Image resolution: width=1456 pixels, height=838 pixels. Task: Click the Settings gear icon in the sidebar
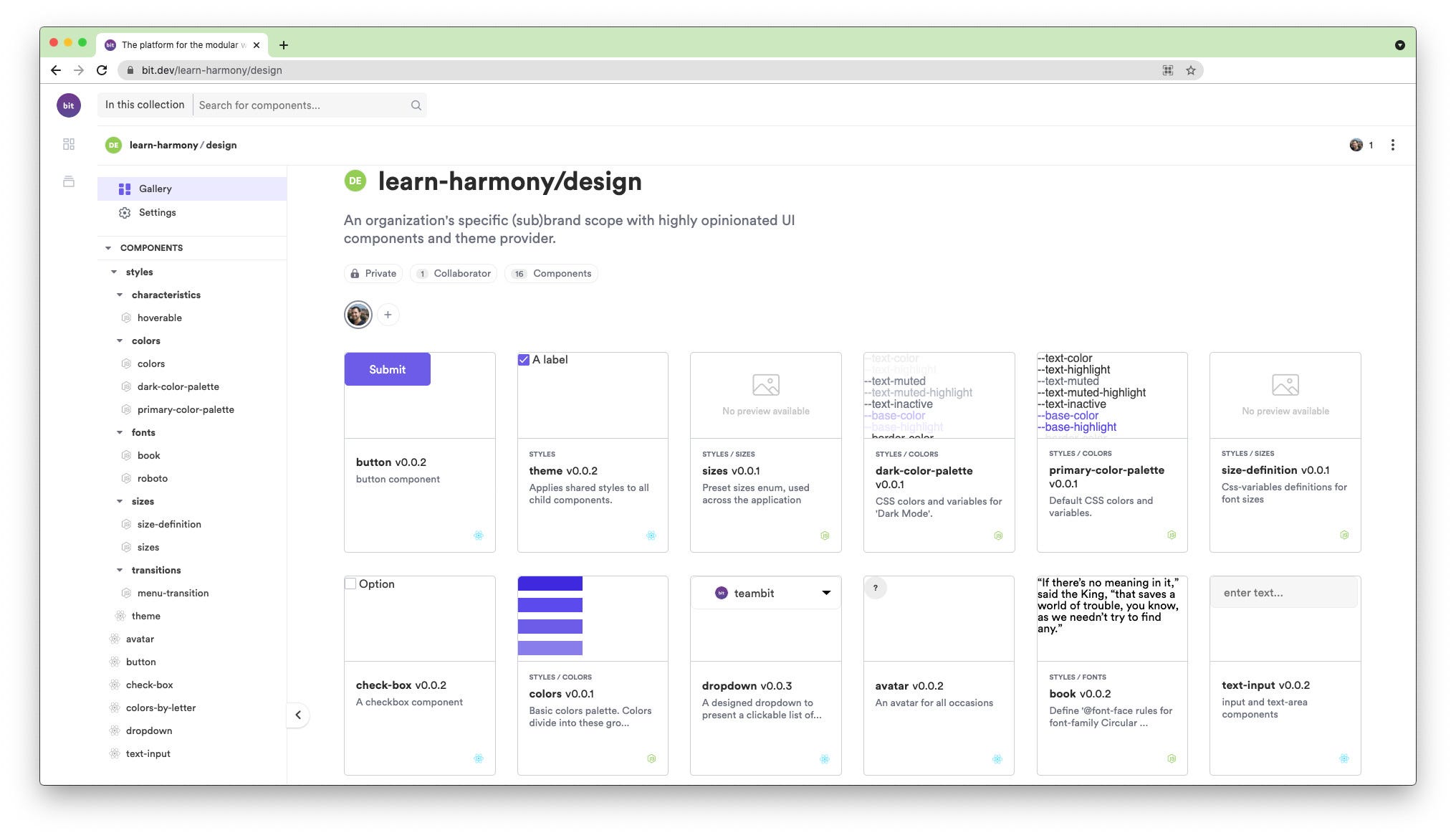pos(124,212)
